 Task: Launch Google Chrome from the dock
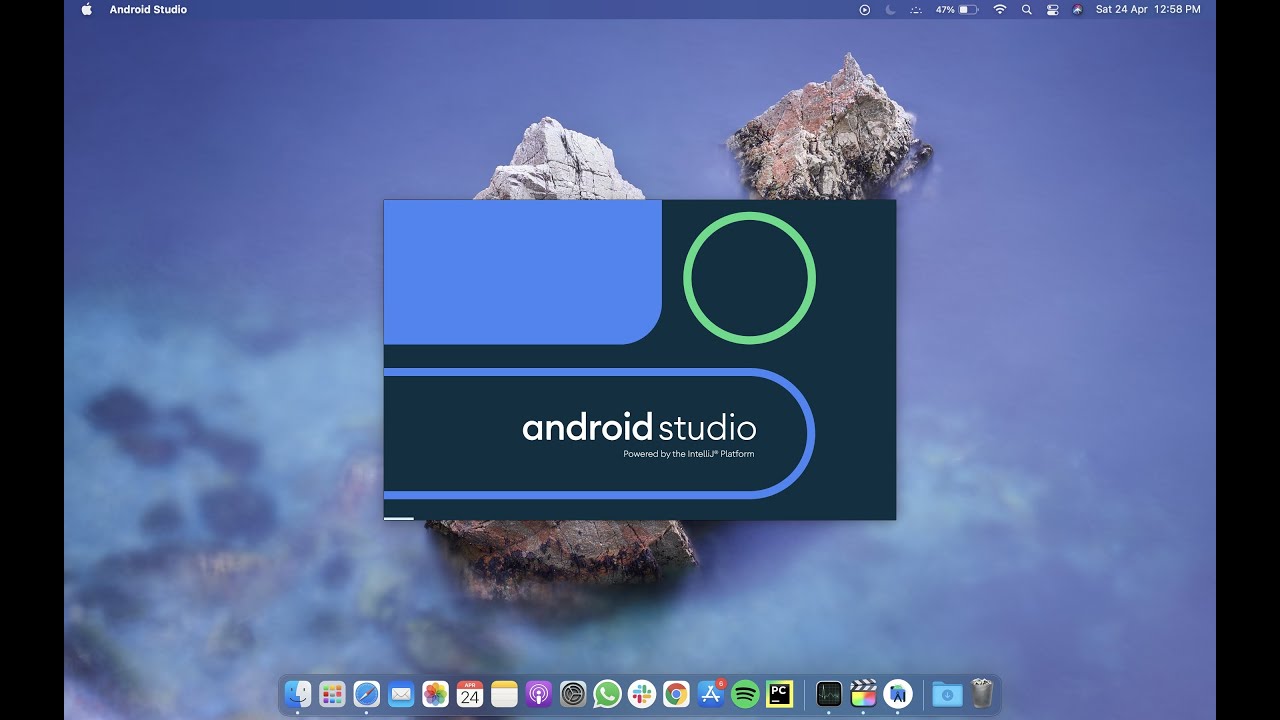coord(676,693)
